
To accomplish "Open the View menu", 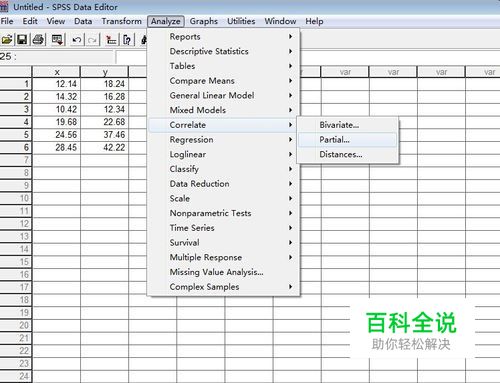I will click(x=56, y=21).
